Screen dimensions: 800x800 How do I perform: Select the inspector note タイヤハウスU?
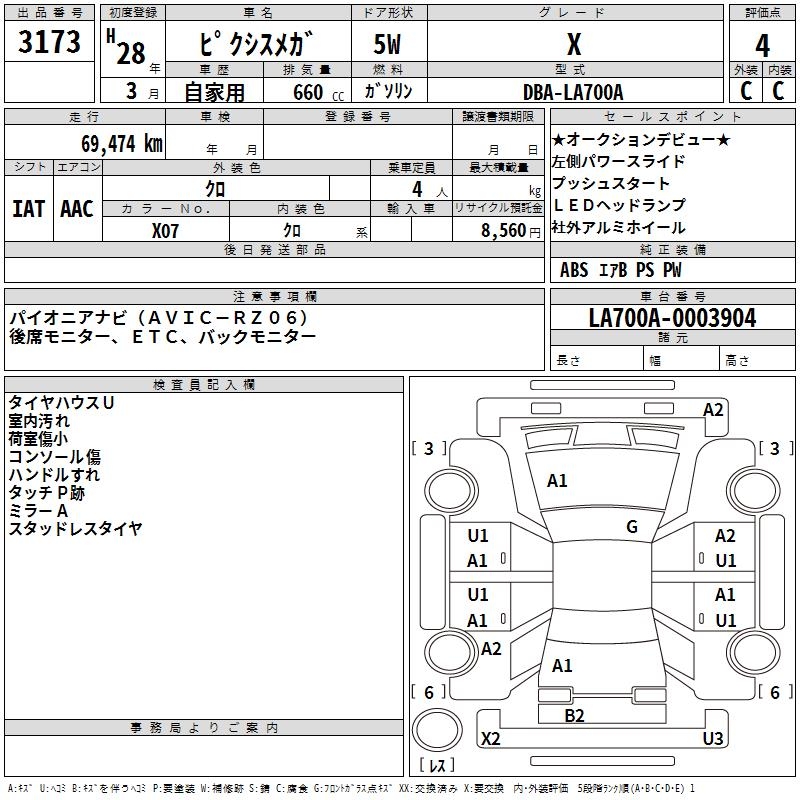[61, 403]
